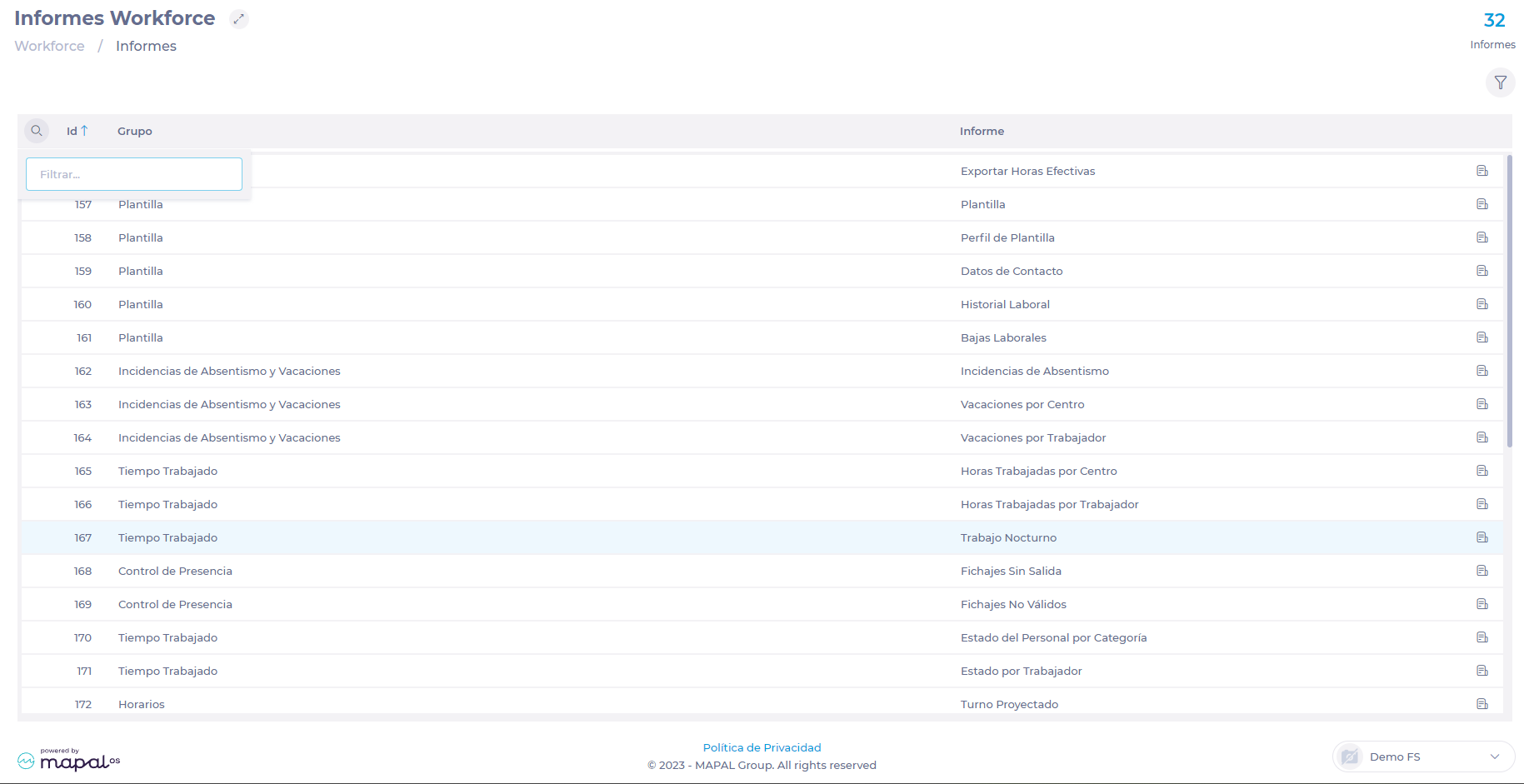The image size is (1524, 784).
Task: Open report icon for Vacaciones por Trabajador
Action: [1482, 437]
